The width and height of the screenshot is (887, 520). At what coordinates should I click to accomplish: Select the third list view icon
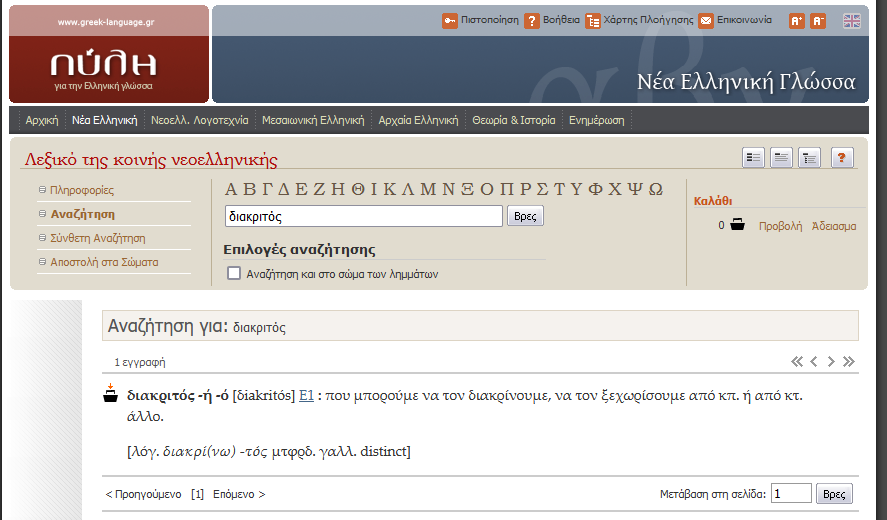pos(810,158)
